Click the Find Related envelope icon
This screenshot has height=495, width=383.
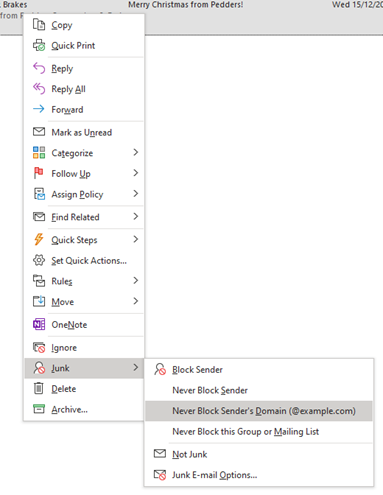[39, 217]
